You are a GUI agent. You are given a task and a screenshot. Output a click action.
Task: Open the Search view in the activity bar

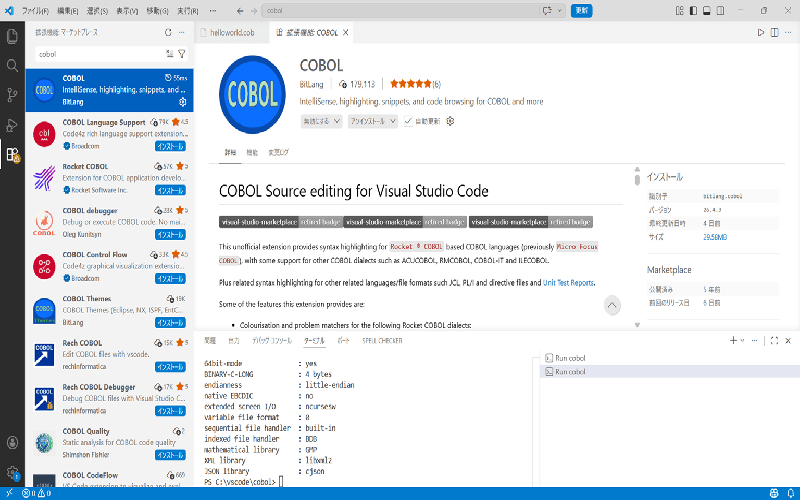coord(12,65)
